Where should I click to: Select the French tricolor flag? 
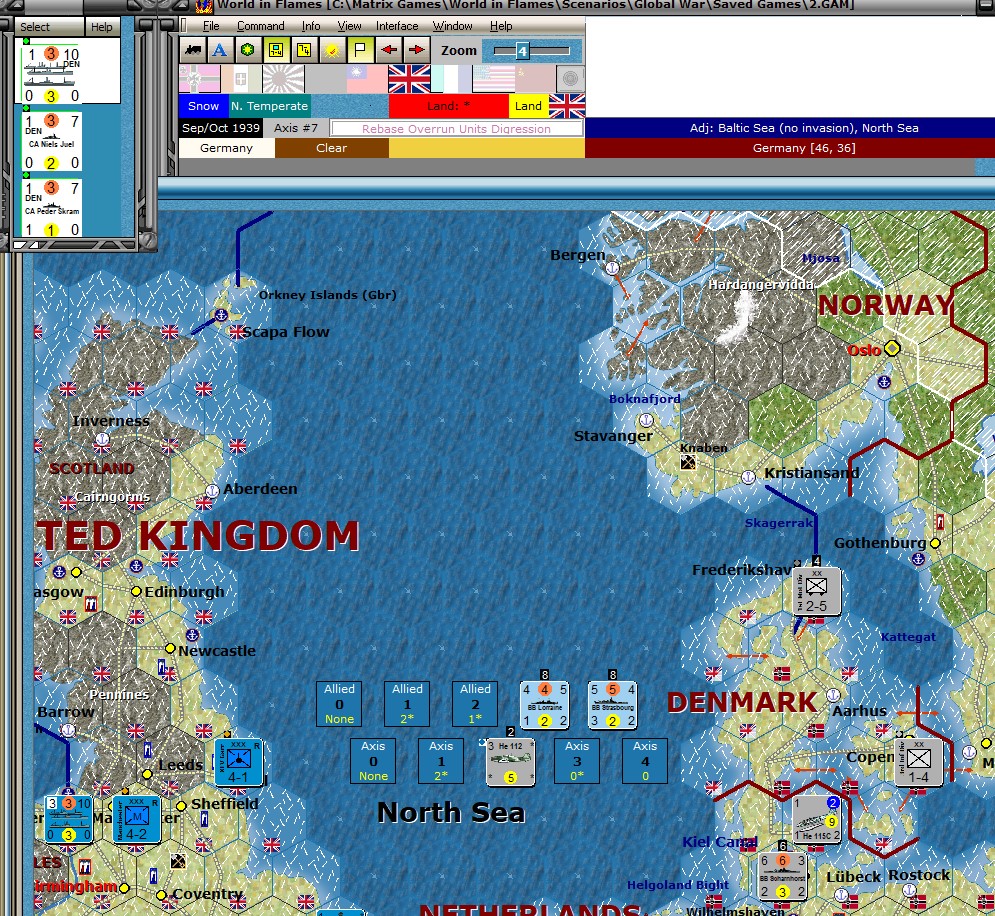point(451,79)
